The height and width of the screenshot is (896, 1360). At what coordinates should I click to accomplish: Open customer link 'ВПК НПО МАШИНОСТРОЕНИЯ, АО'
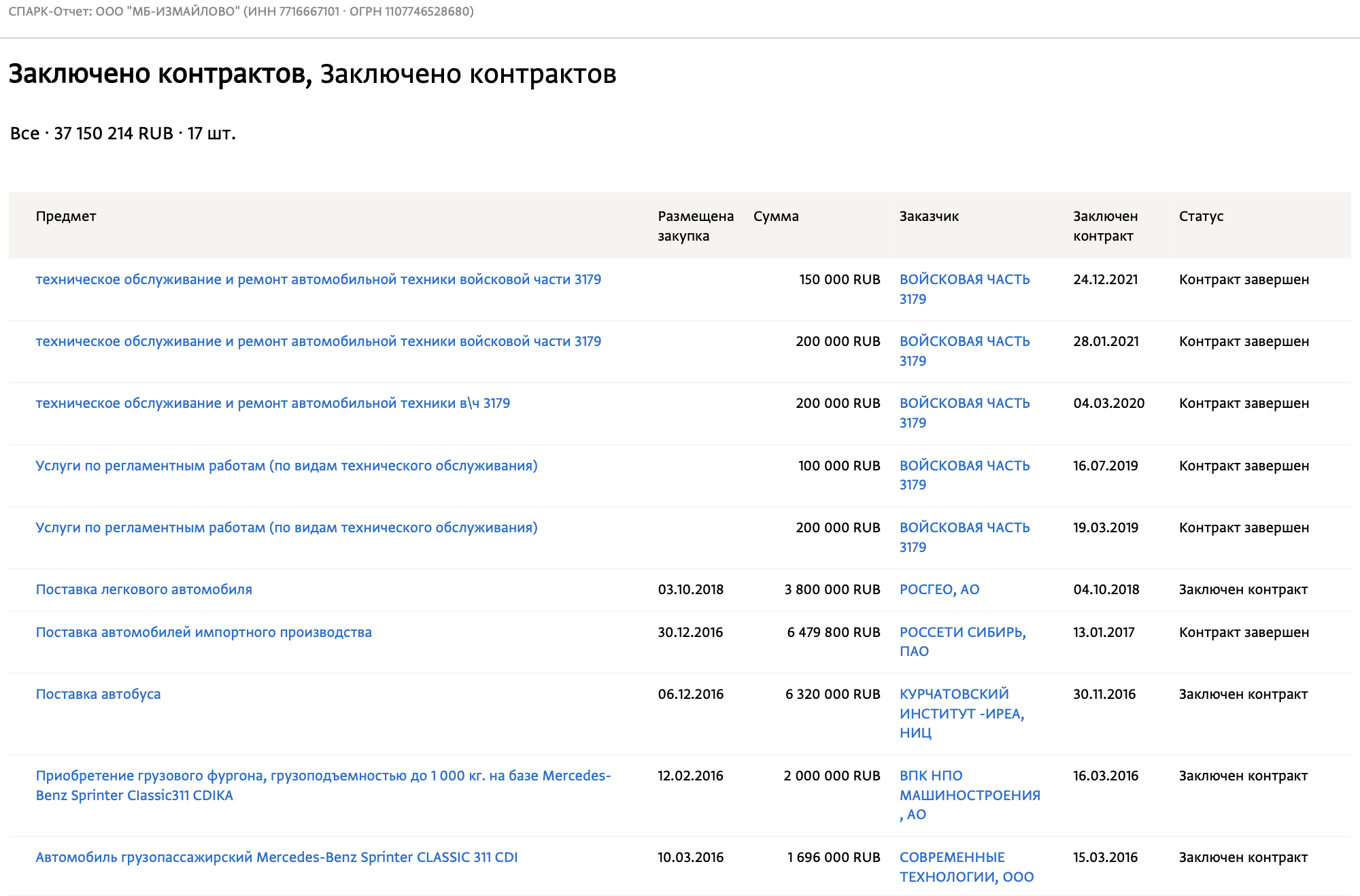click(x=970, y=795)
